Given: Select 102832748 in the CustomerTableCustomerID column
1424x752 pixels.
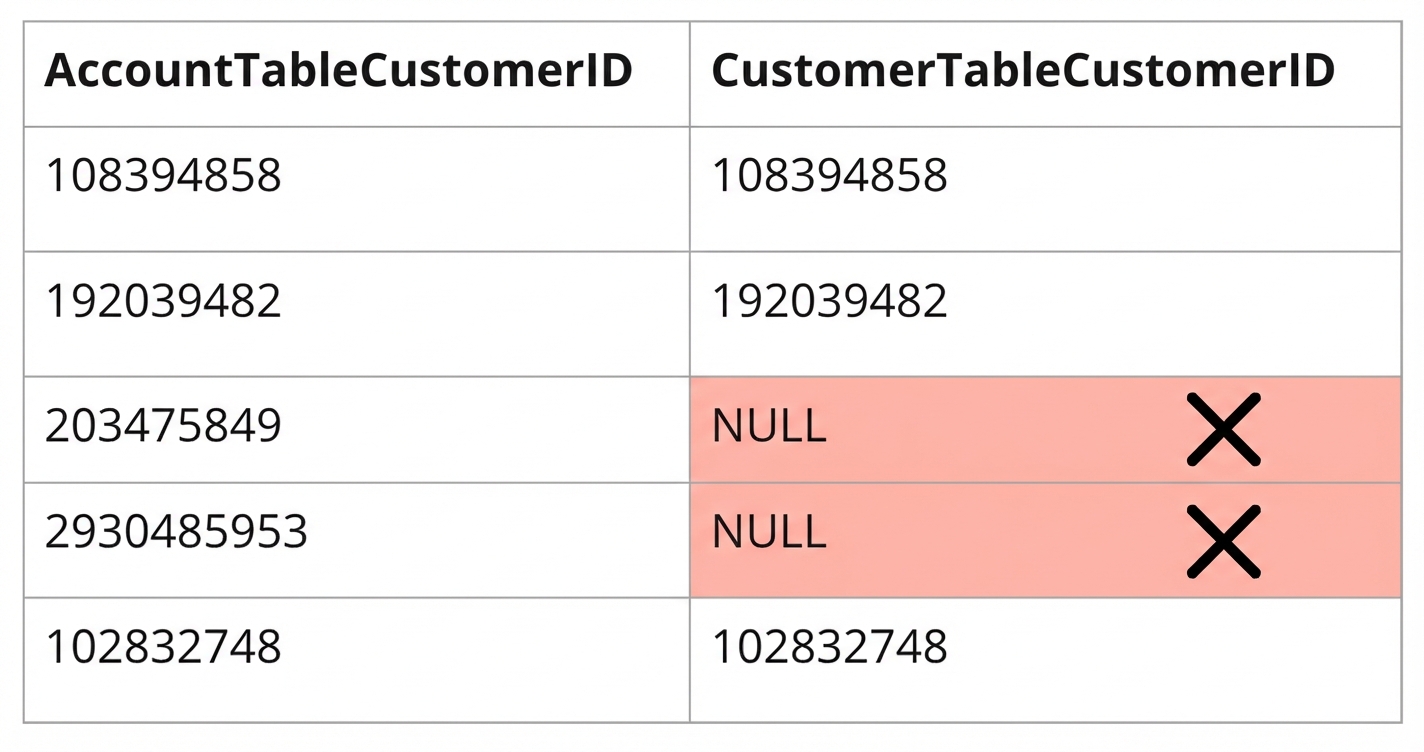Looking at the screenshot, I should pos(829,647).
